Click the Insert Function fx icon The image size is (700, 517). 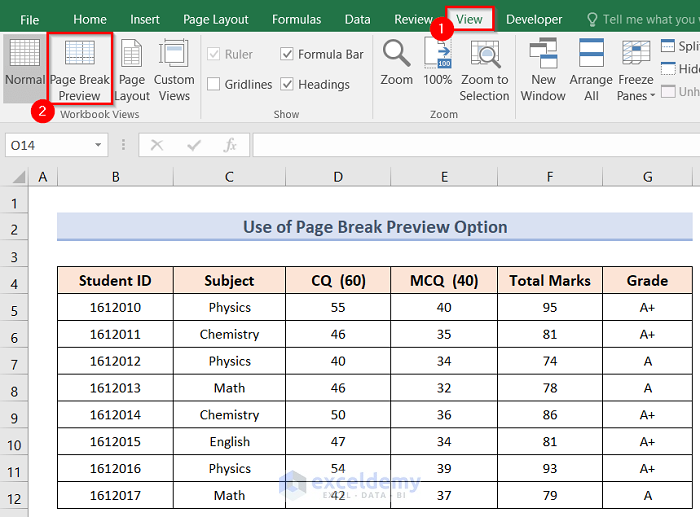(230, 145)
